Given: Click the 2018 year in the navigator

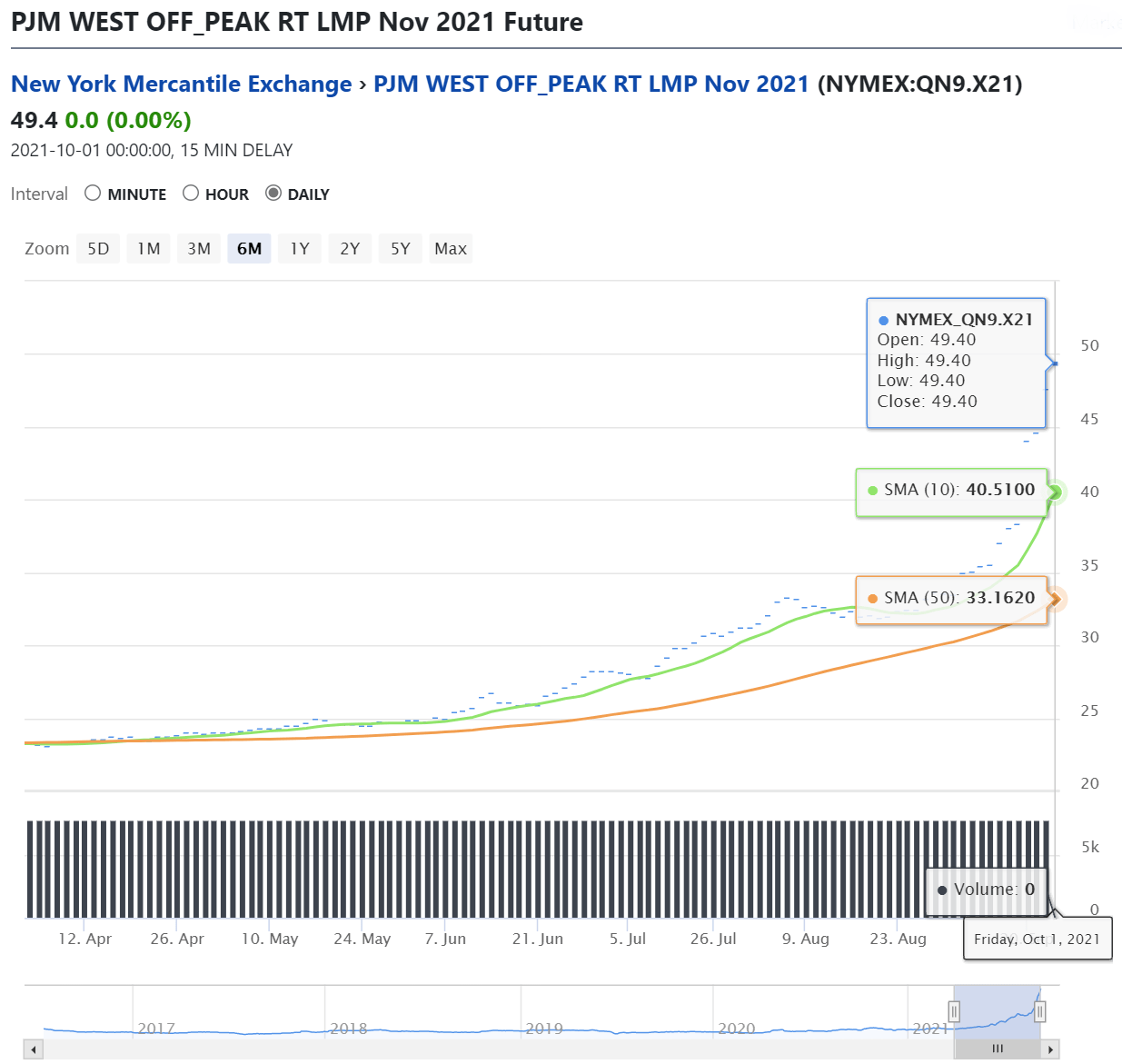Looking at the screenshot, I should coord(349,1029).
